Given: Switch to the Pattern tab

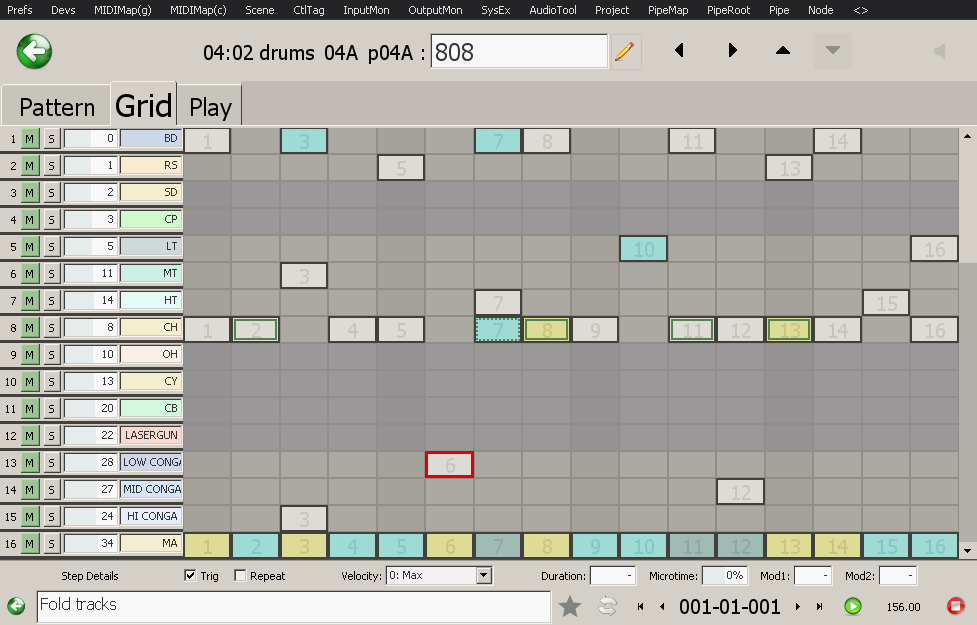Looking at the screenshot, I should [x=57, y=107].
